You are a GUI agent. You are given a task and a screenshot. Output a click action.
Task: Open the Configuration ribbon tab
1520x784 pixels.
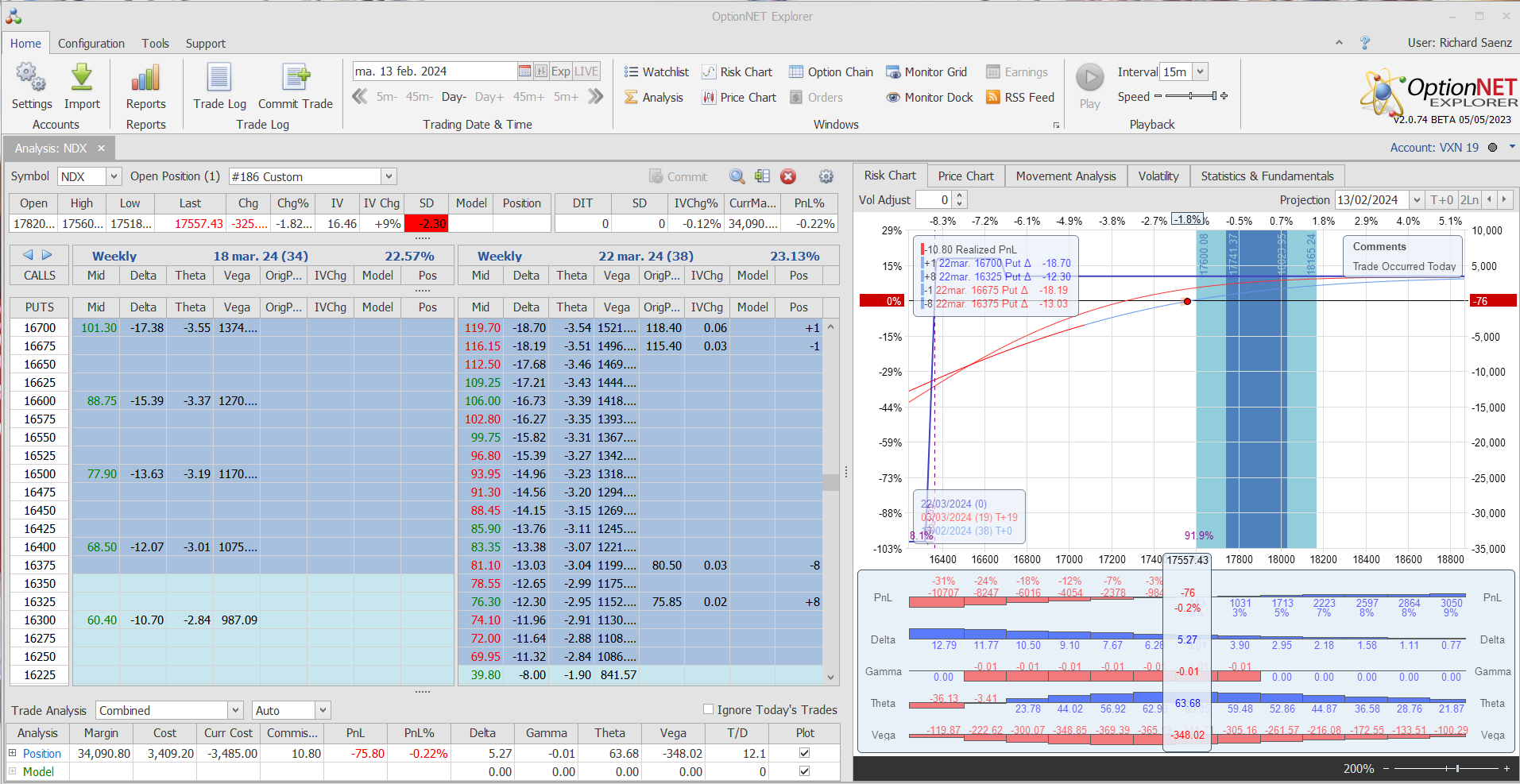(x=91, y=44)
